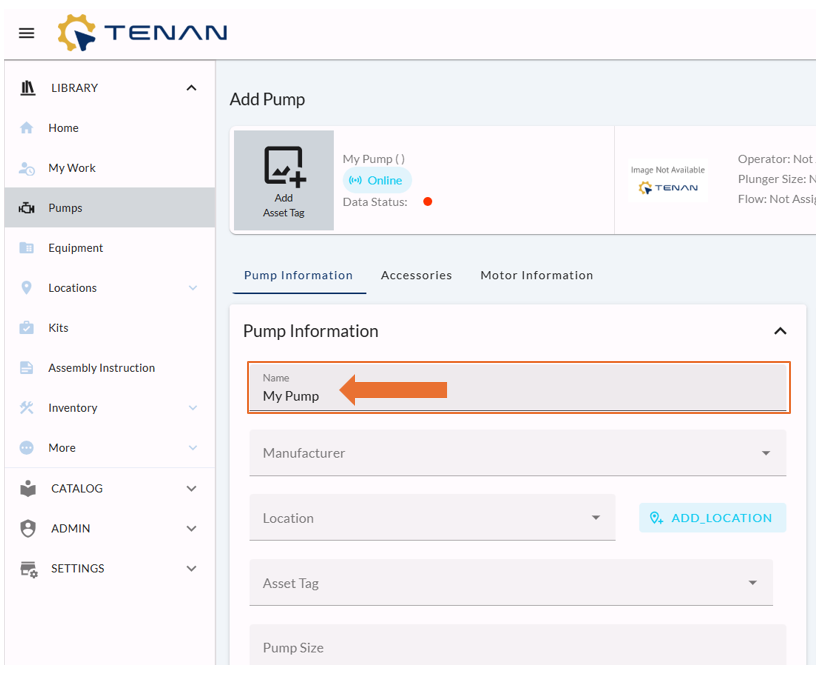
Task: Switch to the Motor Information tab
Action: [x=536, y=275]
